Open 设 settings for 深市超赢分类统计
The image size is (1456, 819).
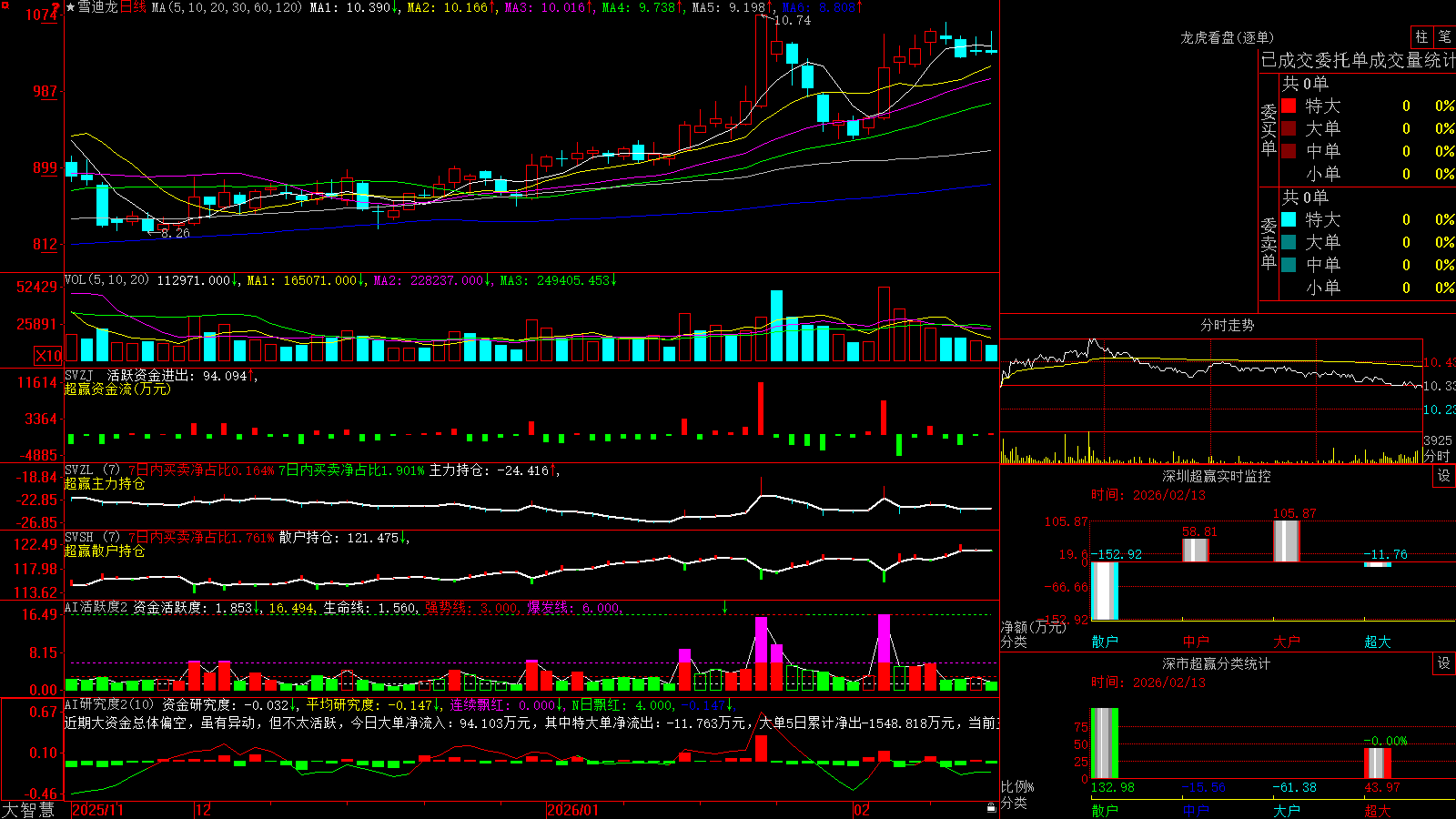pos(1444,663)
